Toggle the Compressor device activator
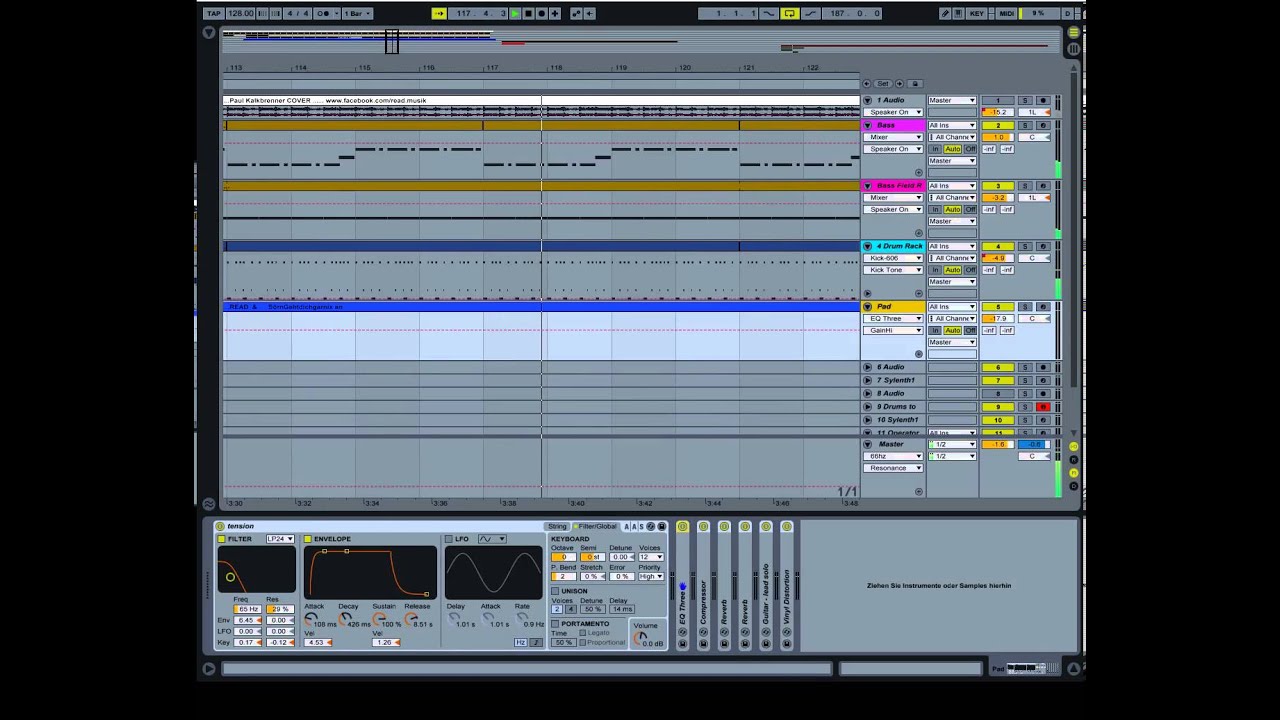Image resolution: width=1280 pixels, height=720 pixels. click(703, 527)
